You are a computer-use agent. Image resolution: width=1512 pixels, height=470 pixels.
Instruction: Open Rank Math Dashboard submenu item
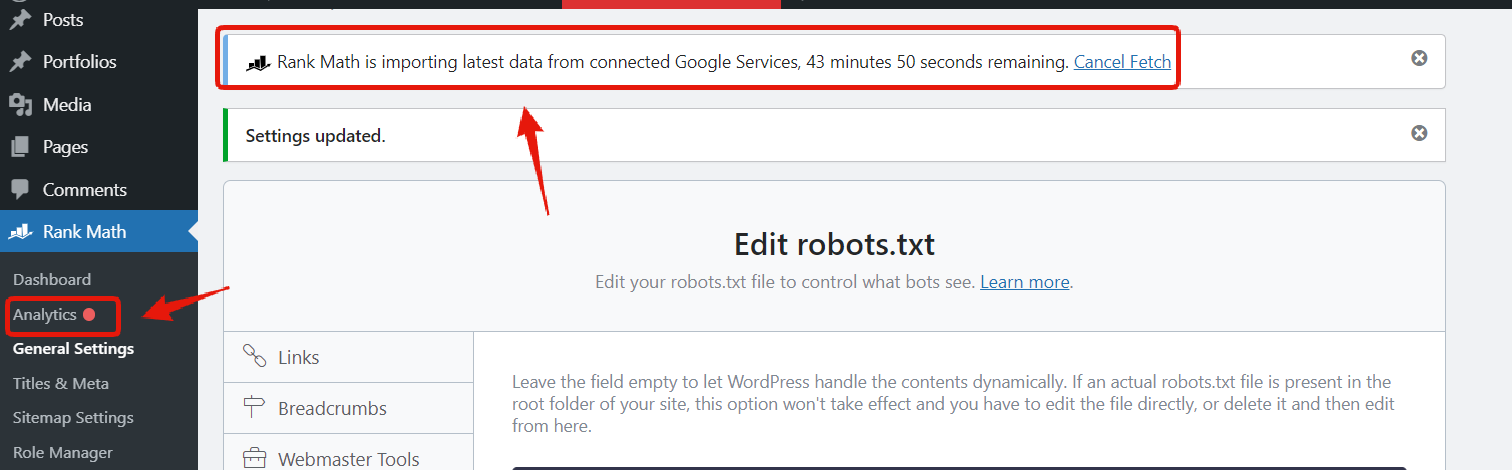click(52, 280)
